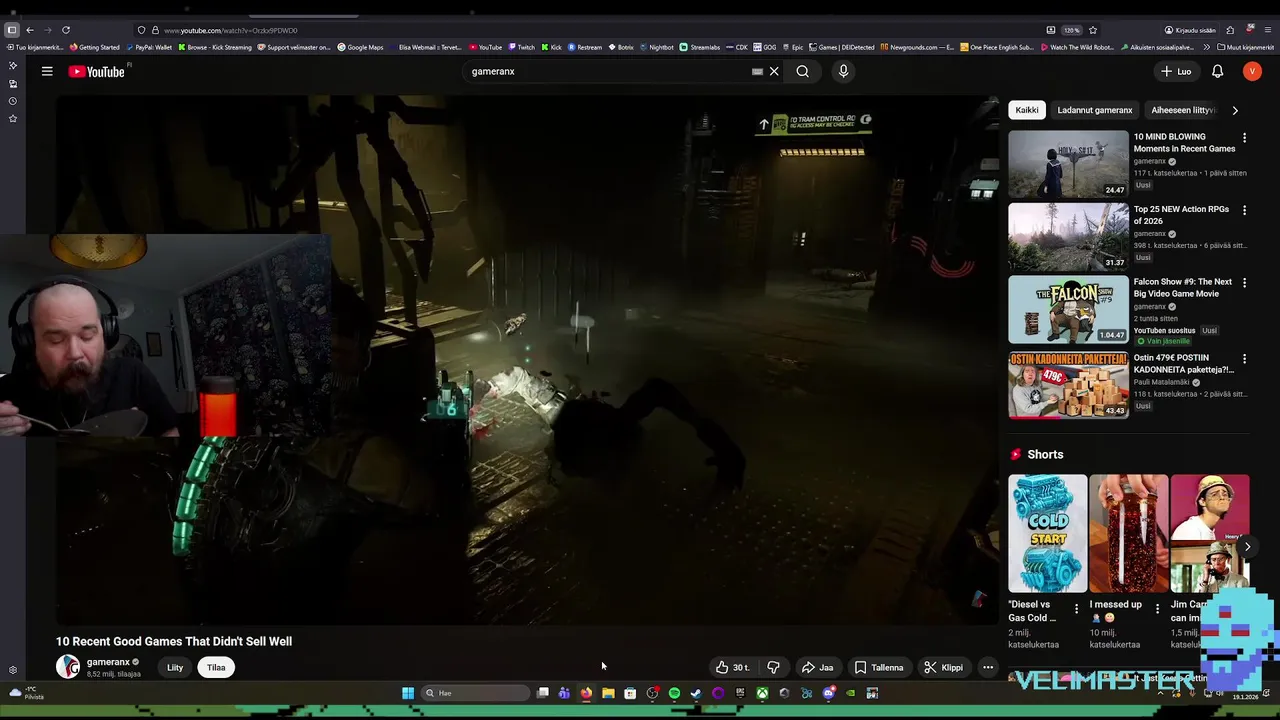
Task: Open gameranx channel avatar
Action: (x=68, y=667)
